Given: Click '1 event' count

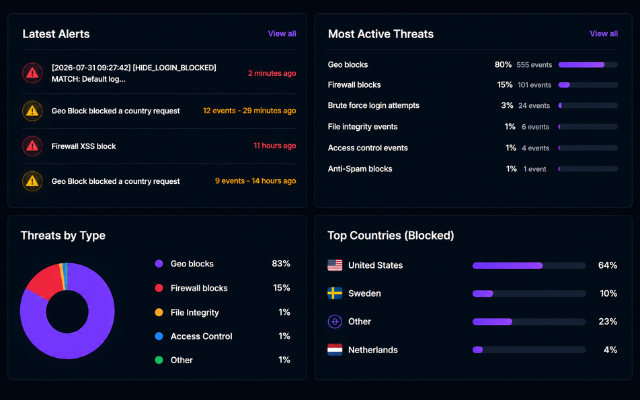Looking at the screenshot, I should tap(535, 169).
